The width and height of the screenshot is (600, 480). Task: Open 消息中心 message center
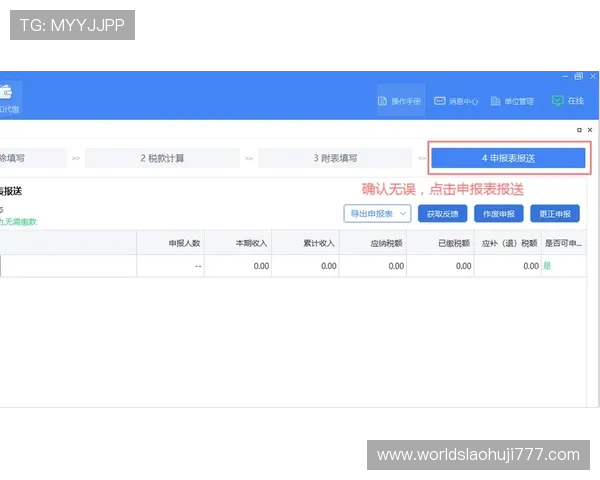(x=456, y=101)
